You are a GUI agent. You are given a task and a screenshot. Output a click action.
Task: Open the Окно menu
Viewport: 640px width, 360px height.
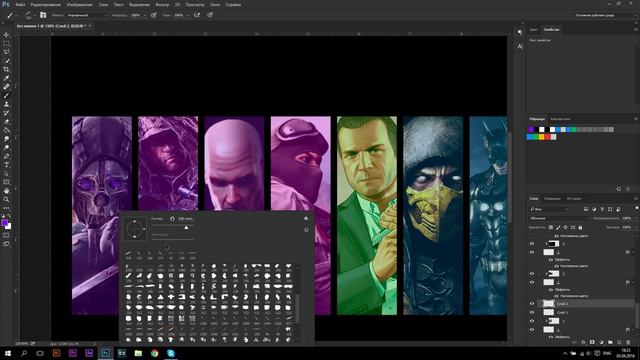[x=215, y=4]
